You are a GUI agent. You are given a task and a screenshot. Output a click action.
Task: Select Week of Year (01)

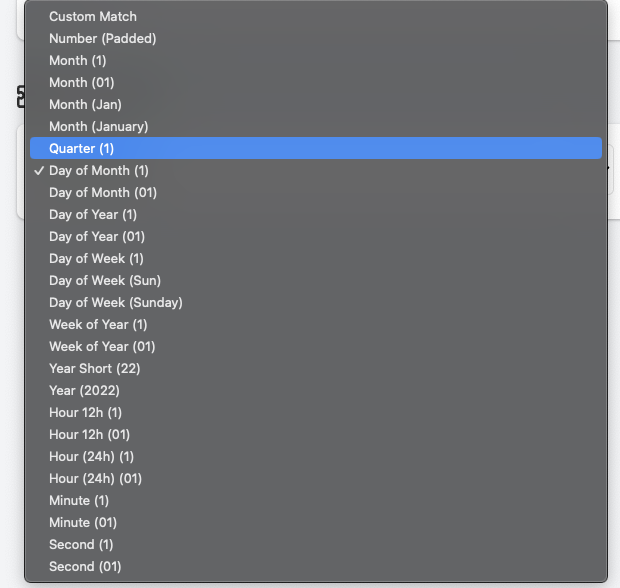point(102,347)
